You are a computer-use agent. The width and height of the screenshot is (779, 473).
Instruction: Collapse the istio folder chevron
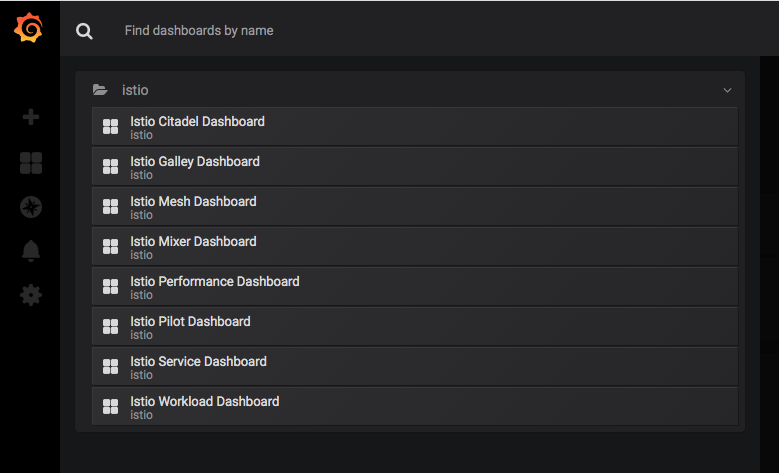pyautogui.click(x=727, y=90)
